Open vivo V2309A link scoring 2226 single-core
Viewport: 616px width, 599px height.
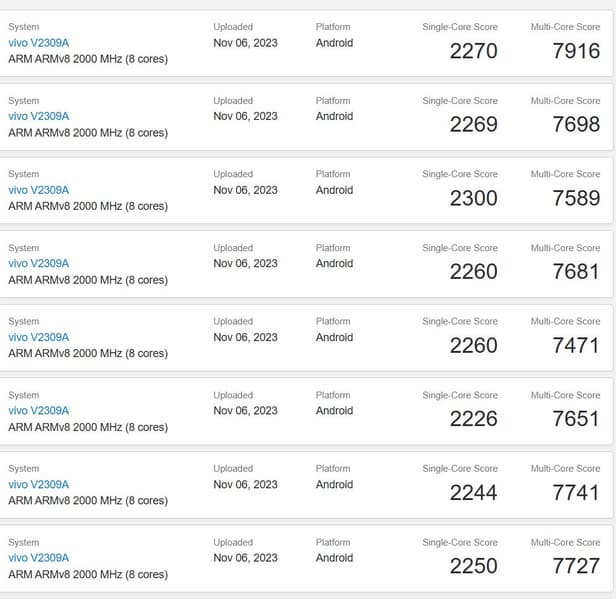pos(38,411)
